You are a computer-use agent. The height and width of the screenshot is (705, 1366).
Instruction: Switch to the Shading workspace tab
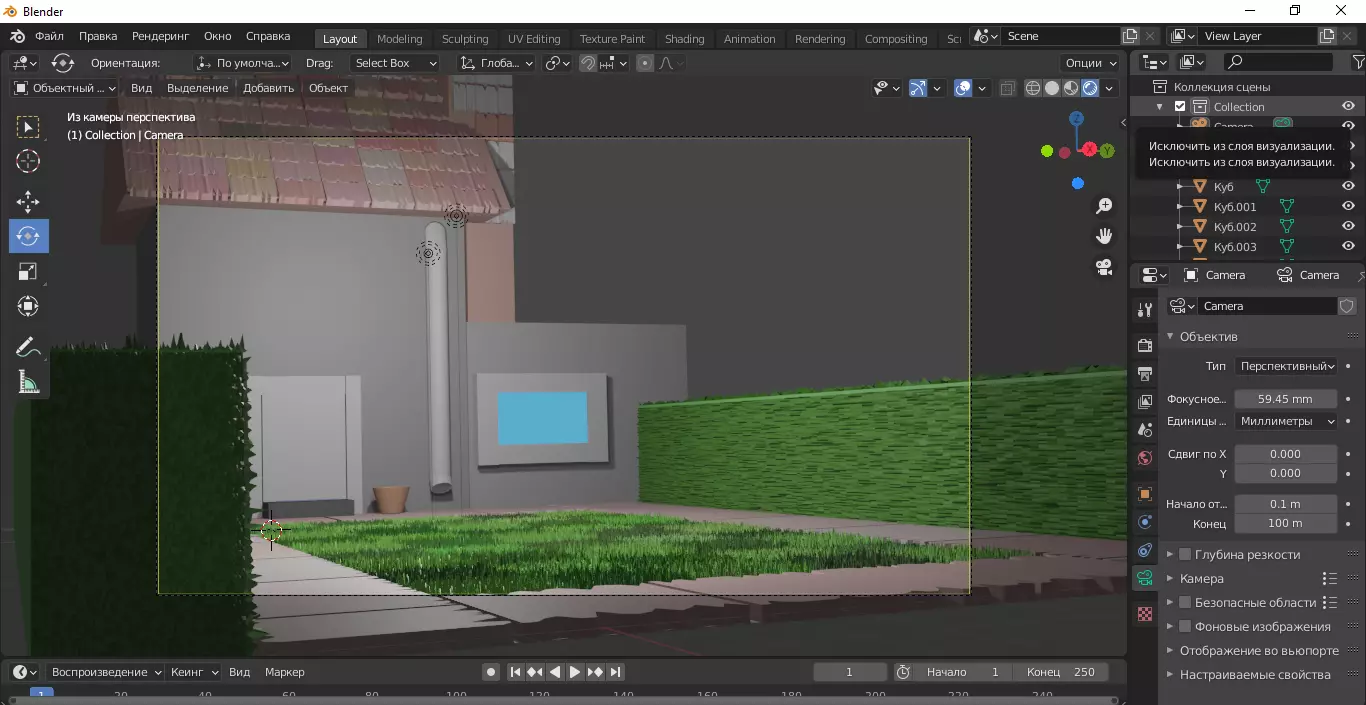(684, 39)
